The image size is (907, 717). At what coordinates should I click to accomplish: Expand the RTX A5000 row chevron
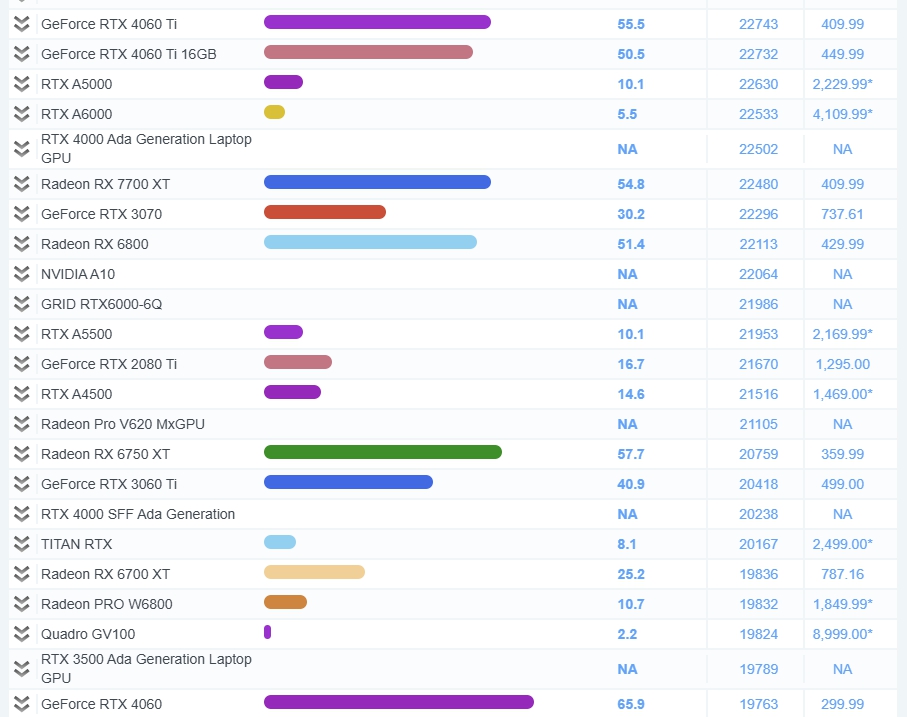[x=21, y=84]
